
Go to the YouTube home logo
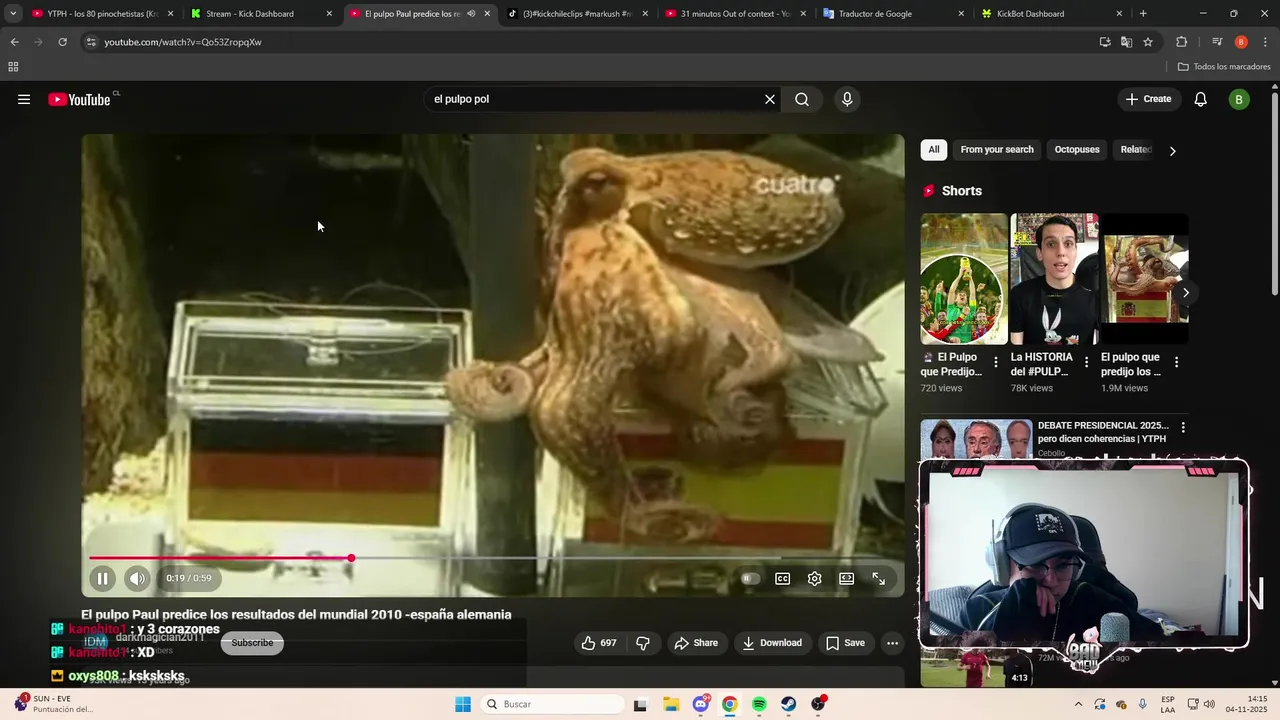tap(79, 99)
